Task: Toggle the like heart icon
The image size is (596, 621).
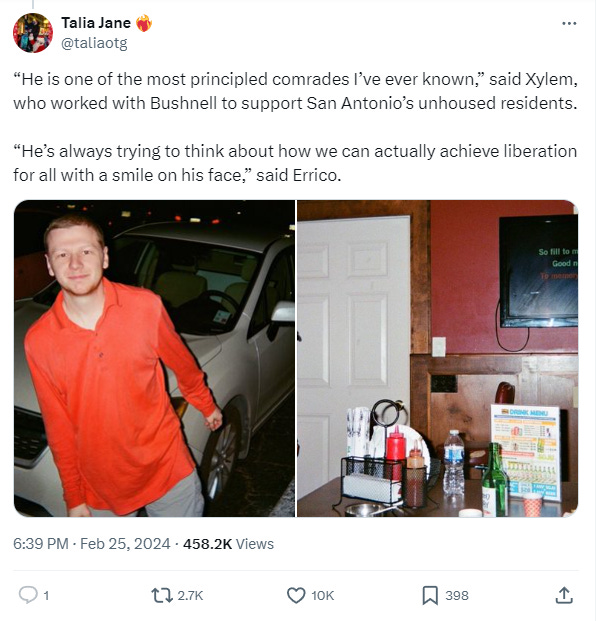Action: click(x=296, y=595)
